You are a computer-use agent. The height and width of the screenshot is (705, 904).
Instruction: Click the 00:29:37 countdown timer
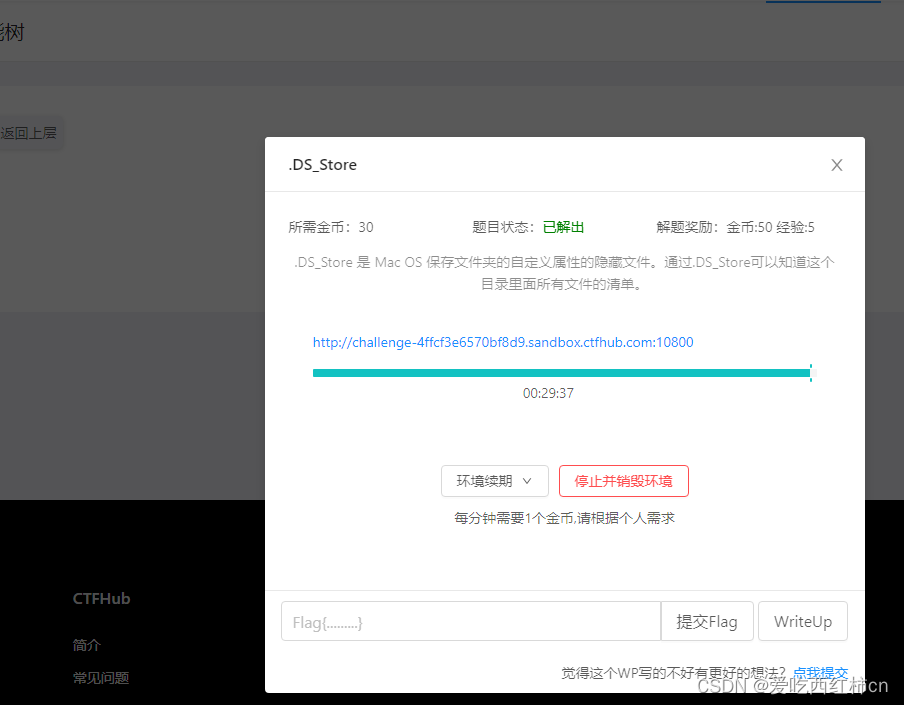tap(562, 393)
